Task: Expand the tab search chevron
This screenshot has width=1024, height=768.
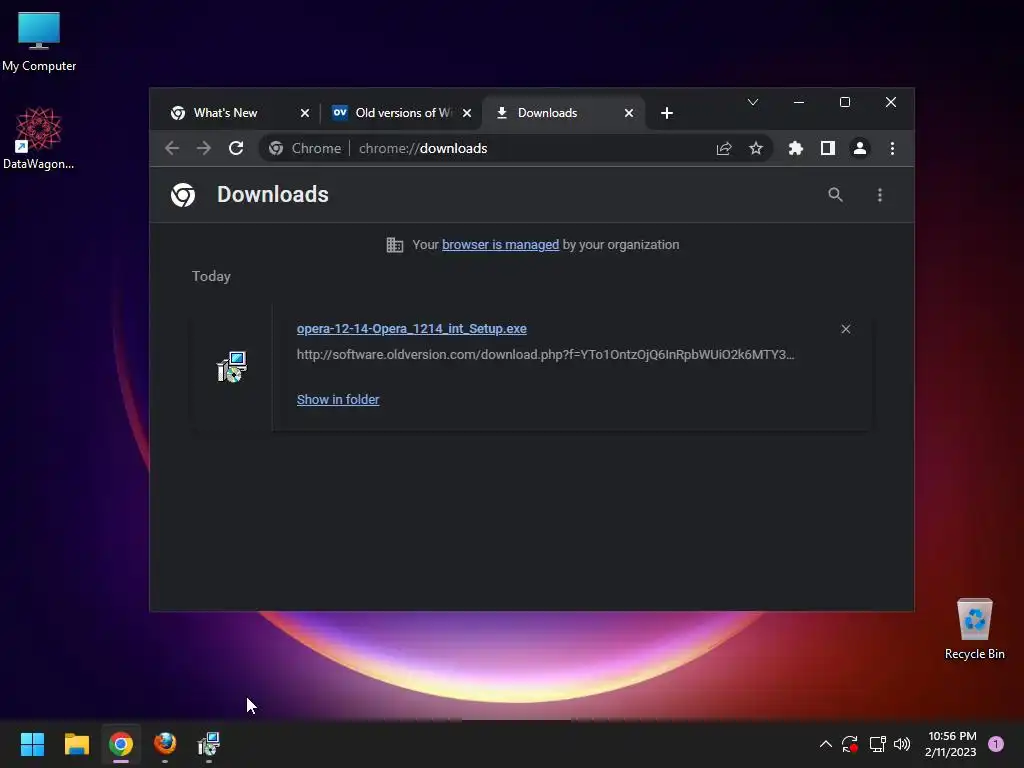Action: click(x=753, y=102)
